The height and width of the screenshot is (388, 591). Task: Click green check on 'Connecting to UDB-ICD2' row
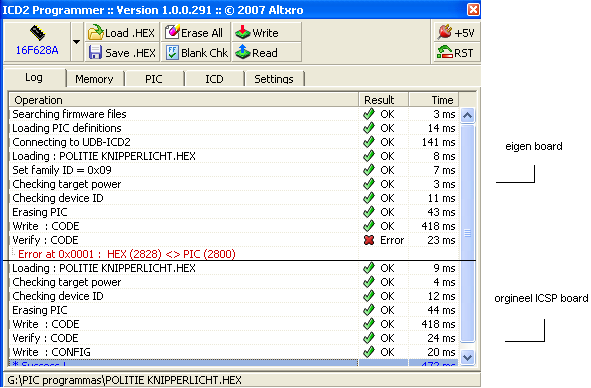pos(369,141)
